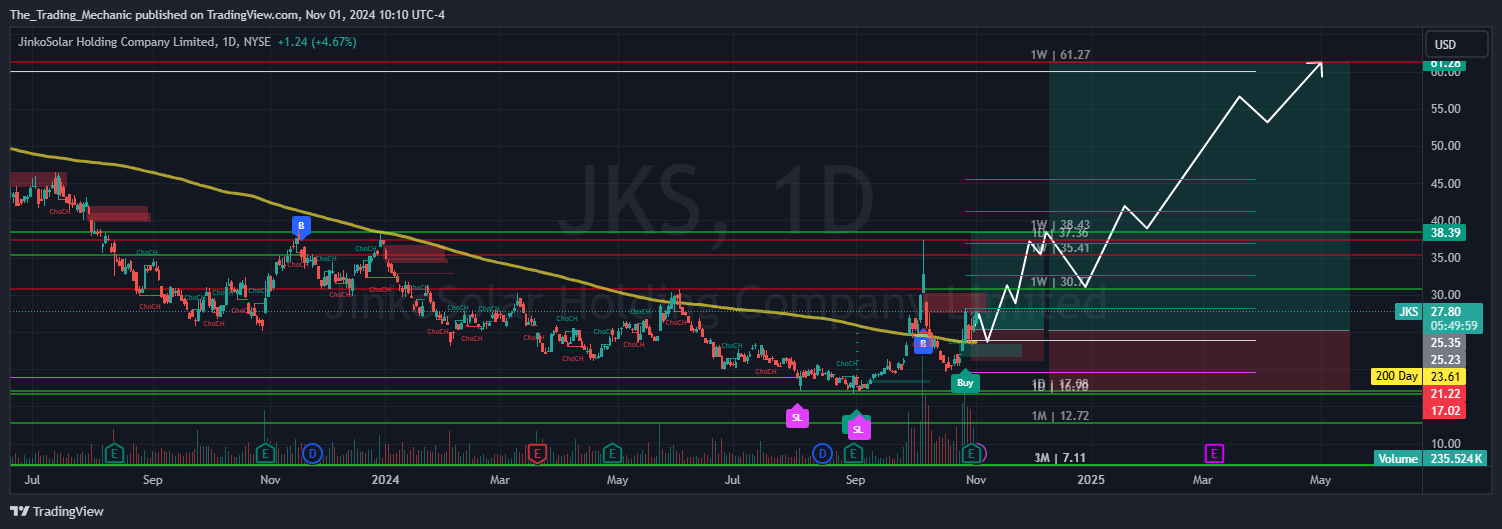Click the May label at far right of time axis
Screen dimensions: 1502x529
point(1320,480)
